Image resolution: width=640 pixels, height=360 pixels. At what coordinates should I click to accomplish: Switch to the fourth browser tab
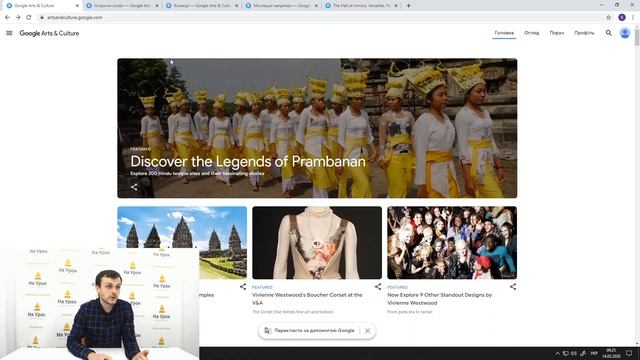(282, 6)
